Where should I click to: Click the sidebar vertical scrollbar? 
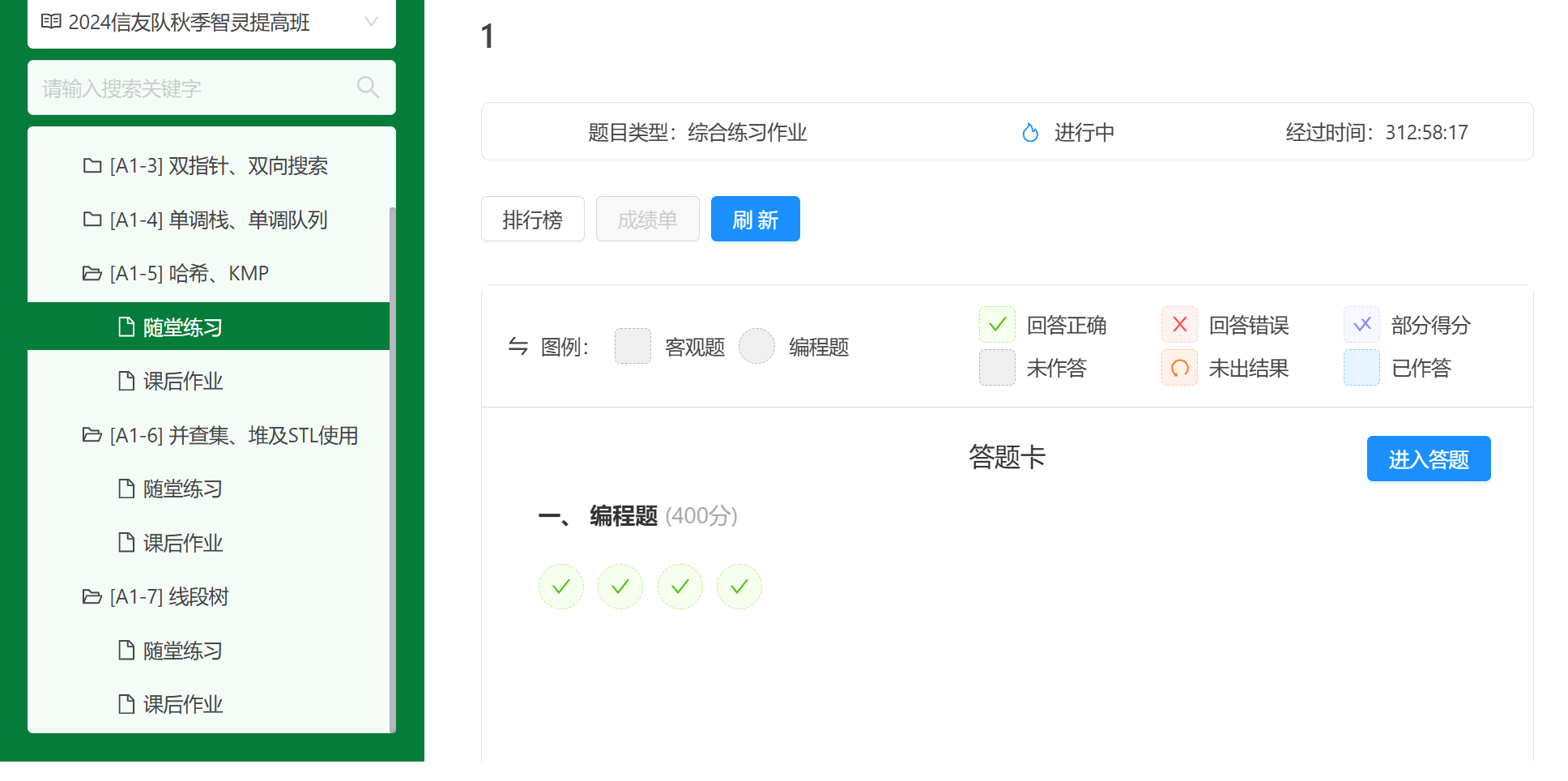[x=393, y=470]
